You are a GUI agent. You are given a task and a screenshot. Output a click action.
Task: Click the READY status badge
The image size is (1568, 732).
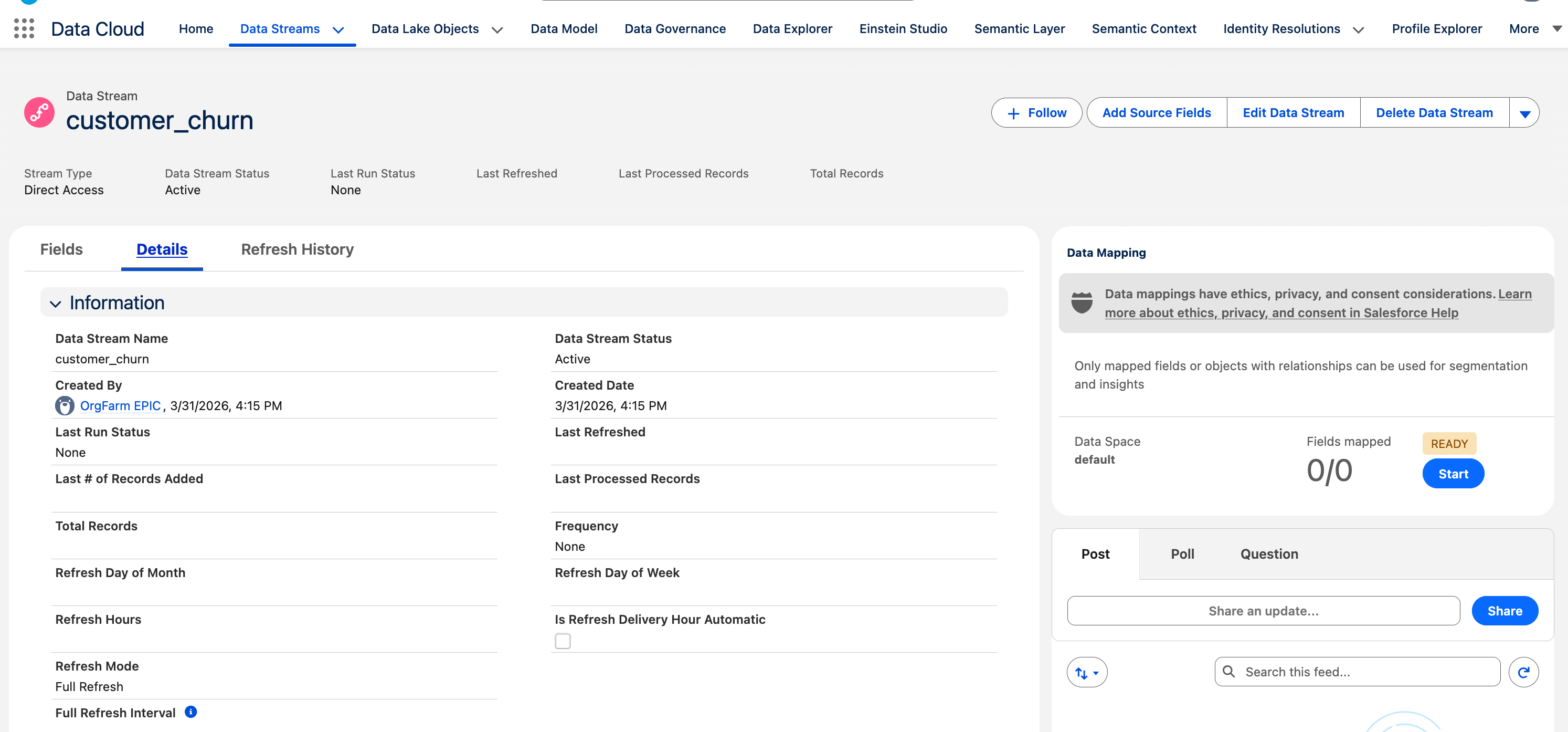point(1449,443)
